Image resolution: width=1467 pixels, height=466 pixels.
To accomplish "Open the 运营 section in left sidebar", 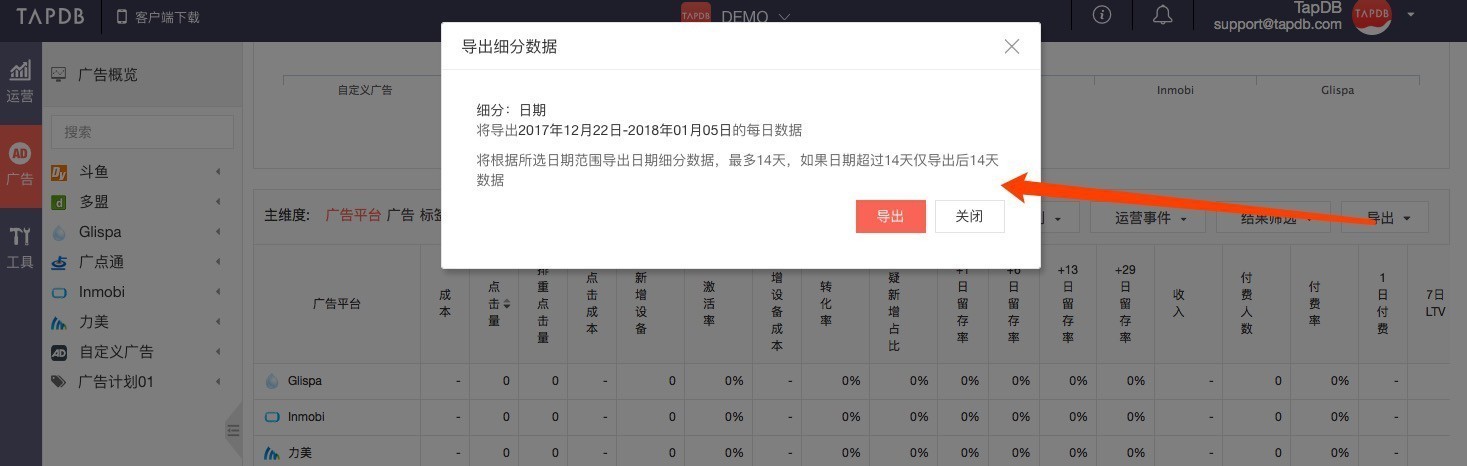I will coord(20,82).
